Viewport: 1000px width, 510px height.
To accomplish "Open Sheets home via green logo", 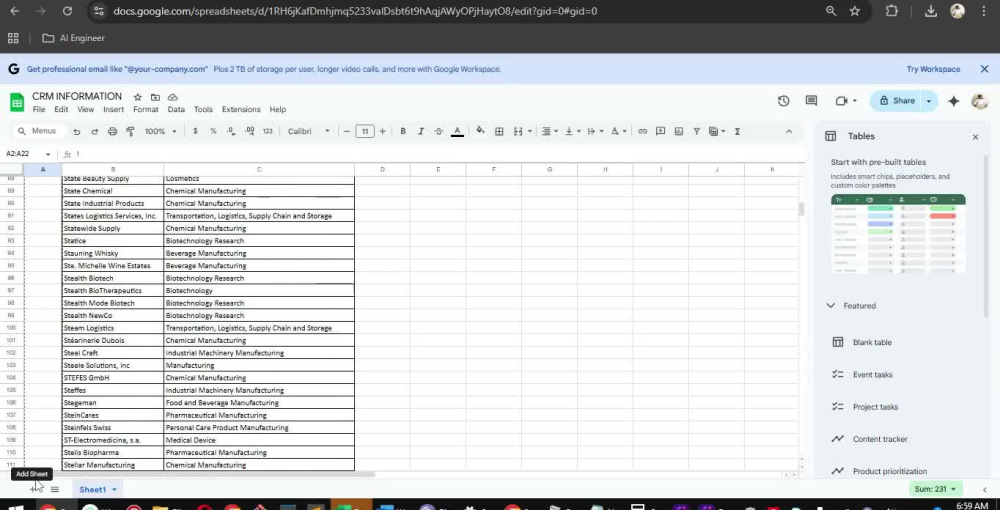I will click(17, 102).
